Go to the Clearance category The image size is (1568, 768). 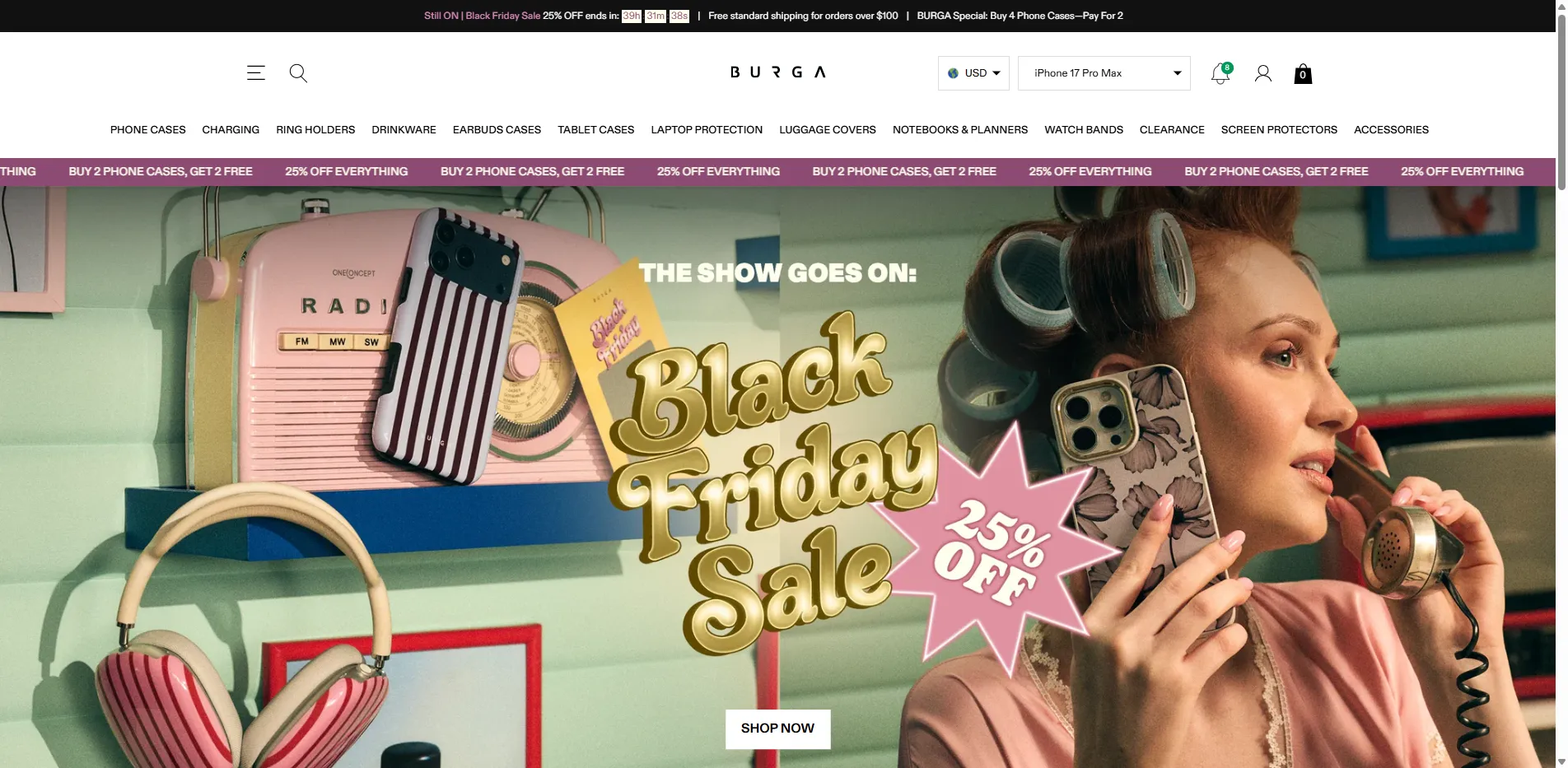[x=1172, y=130]
